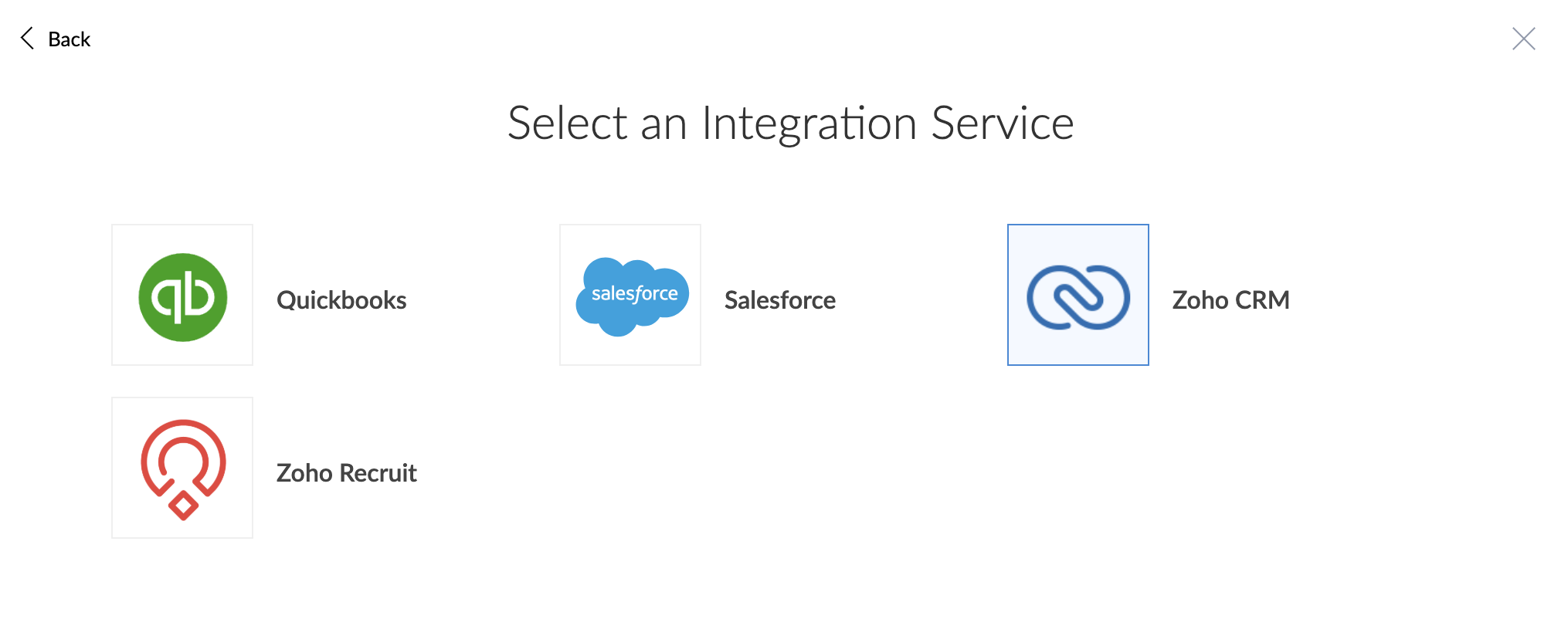This screenshot has height=636, width=1568.
Task: Click the white 'salesforce' word inside cloud
Action: [634, 294]
